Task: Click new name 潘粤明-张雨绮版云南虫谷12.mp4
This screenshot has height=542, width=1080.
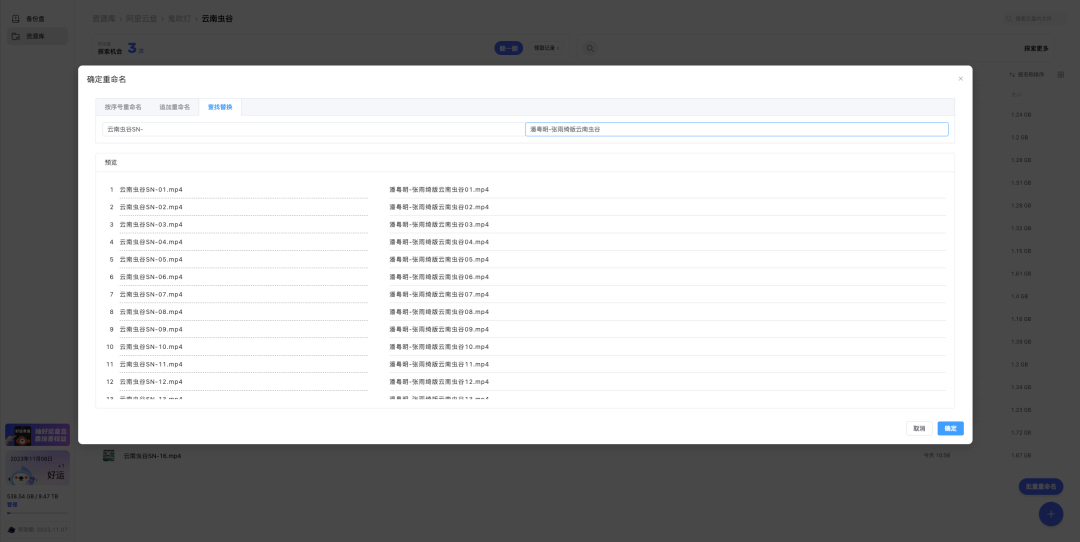Action: pyautogui.click(x=439, y=382)
